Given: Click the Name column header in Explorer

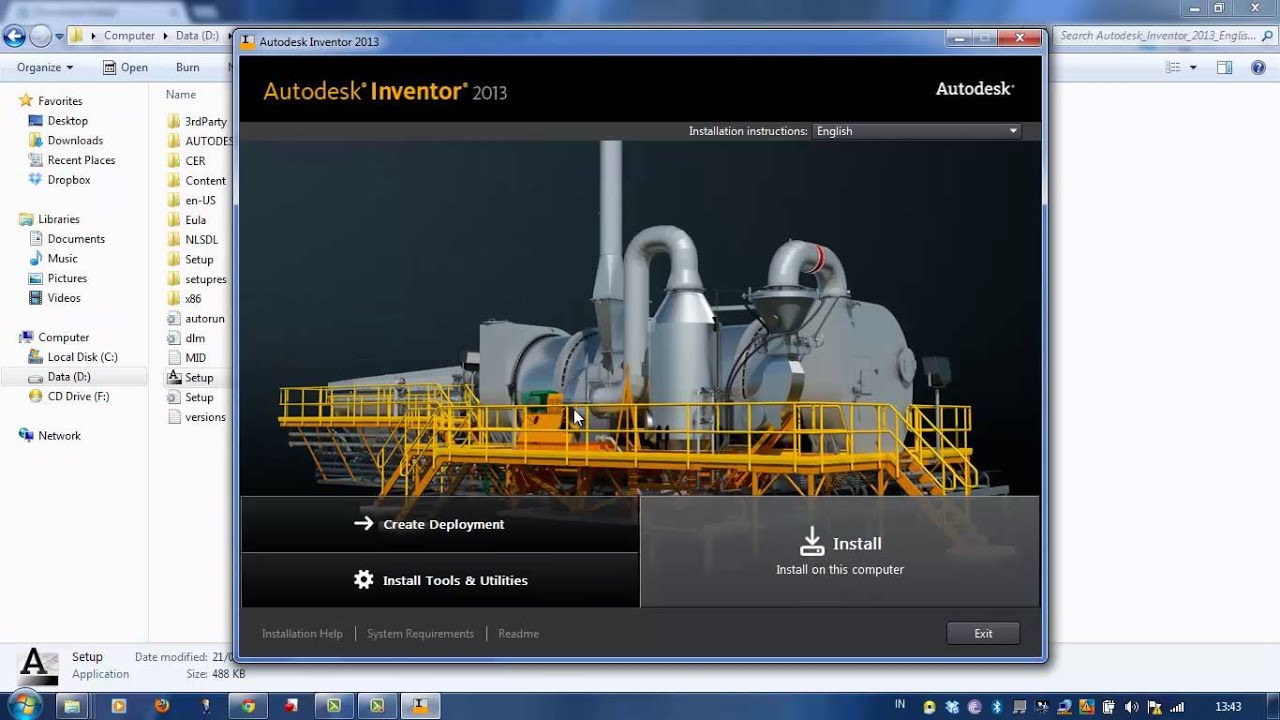Looking at the screenshot, I should (x=181, y=94).
